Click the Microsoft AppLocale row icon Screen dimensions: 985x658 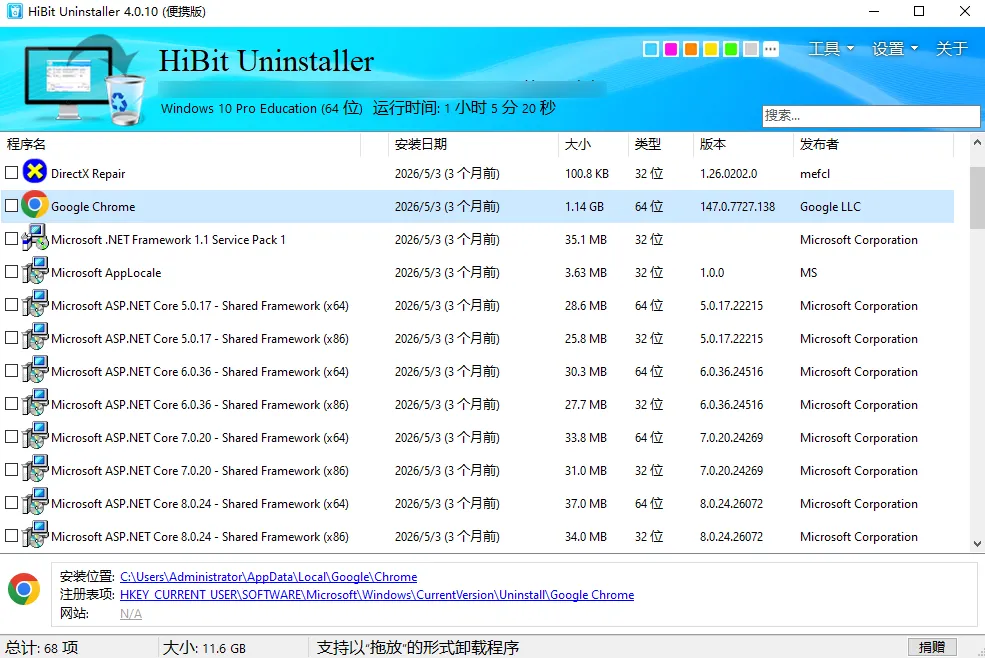pos(35,271)
